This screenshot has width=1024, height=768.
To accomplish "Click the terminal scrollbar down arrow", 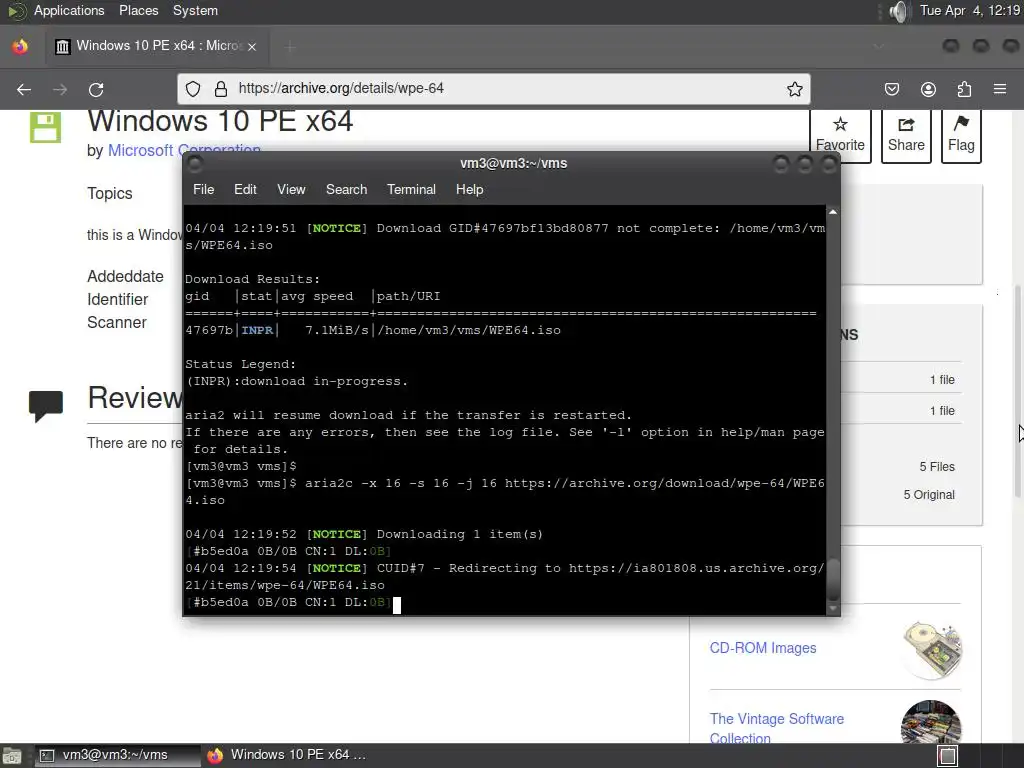I will [833, 609].
